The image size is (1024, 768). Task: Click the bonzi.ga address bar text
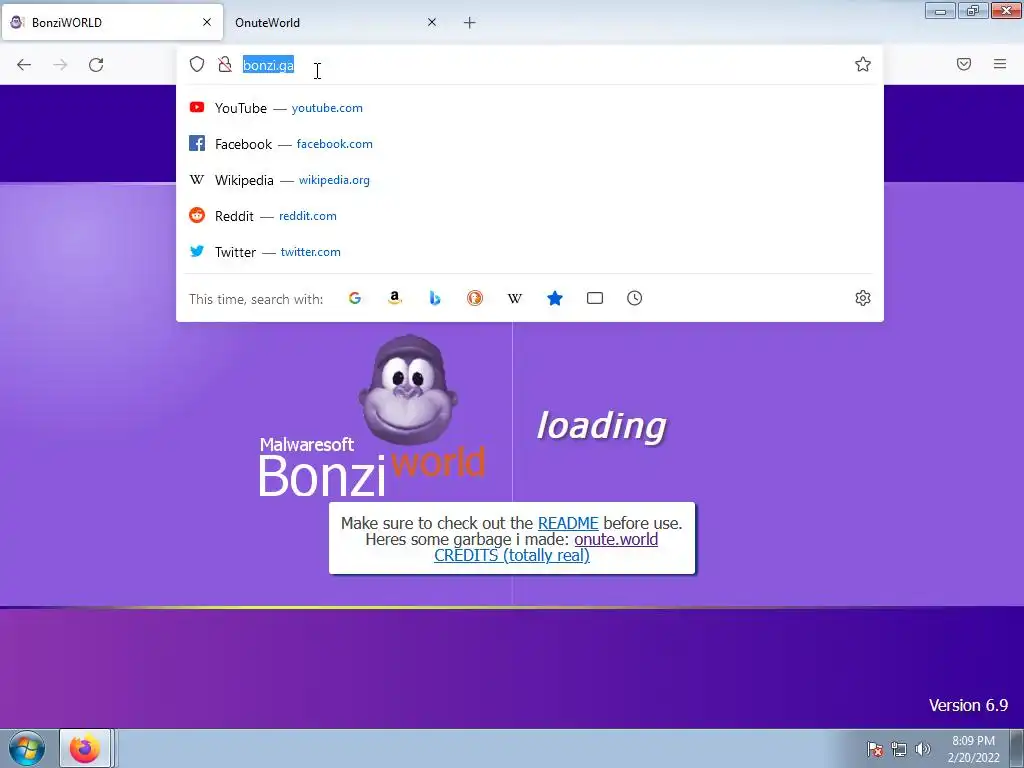coord(268,65)
